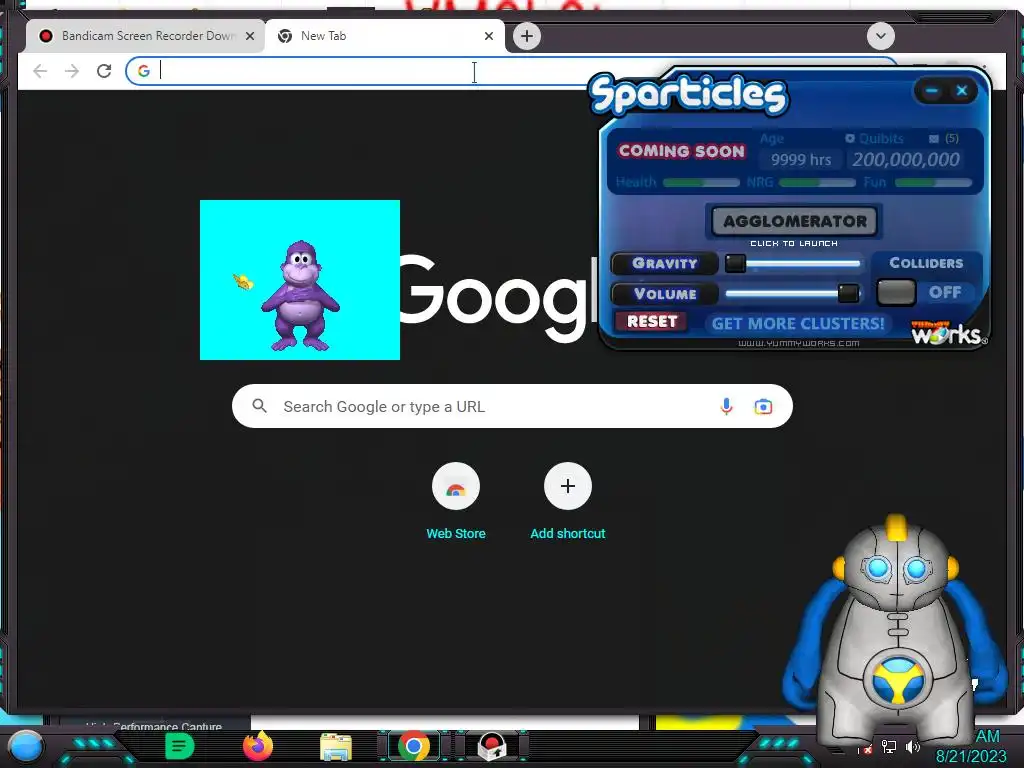Click the www.yummyworks.com link

pyautogui.click(x=798, y=343)
